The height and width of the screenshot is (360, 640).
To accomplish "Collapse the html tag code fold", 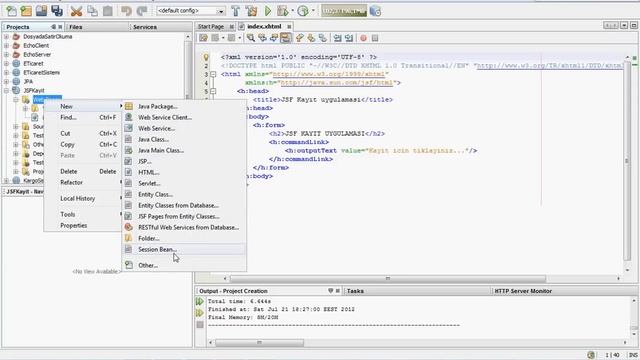I will click(213, 74).
